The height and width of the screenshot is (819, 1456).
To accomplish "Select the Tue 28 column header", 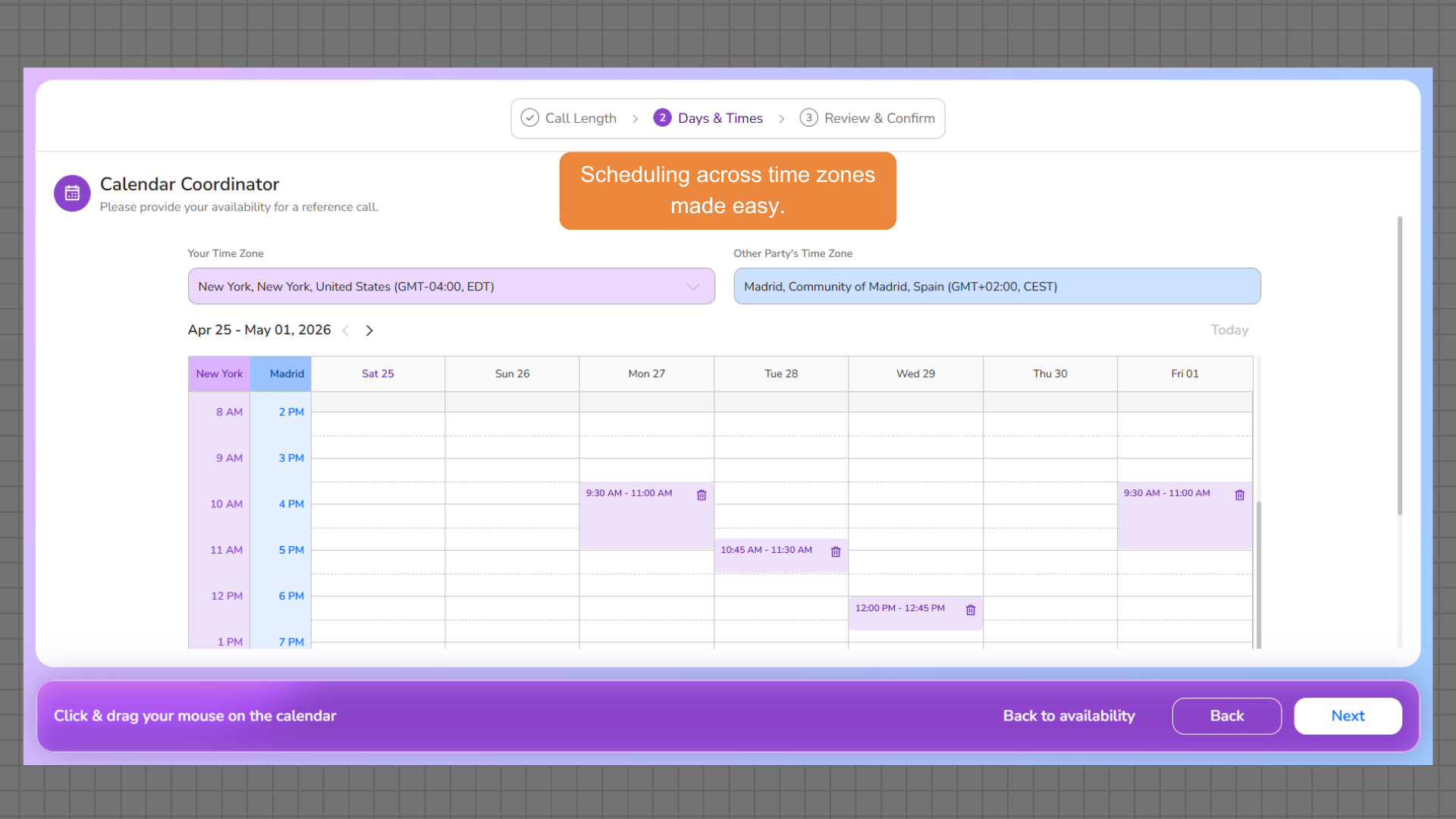I will [781, 374].
